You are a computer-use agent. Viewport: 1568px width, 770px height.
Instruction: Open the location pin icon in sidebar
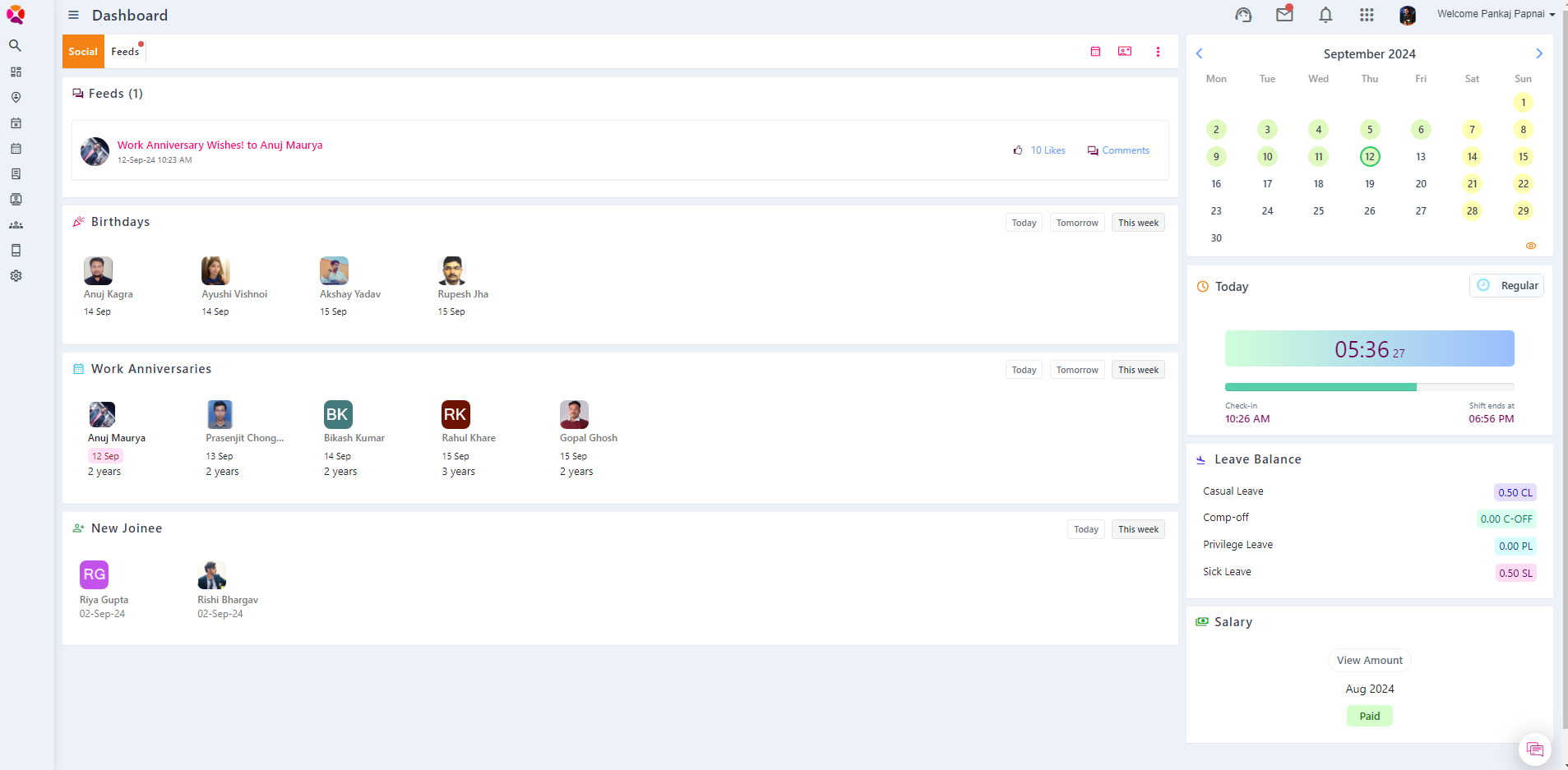(15, 97)
